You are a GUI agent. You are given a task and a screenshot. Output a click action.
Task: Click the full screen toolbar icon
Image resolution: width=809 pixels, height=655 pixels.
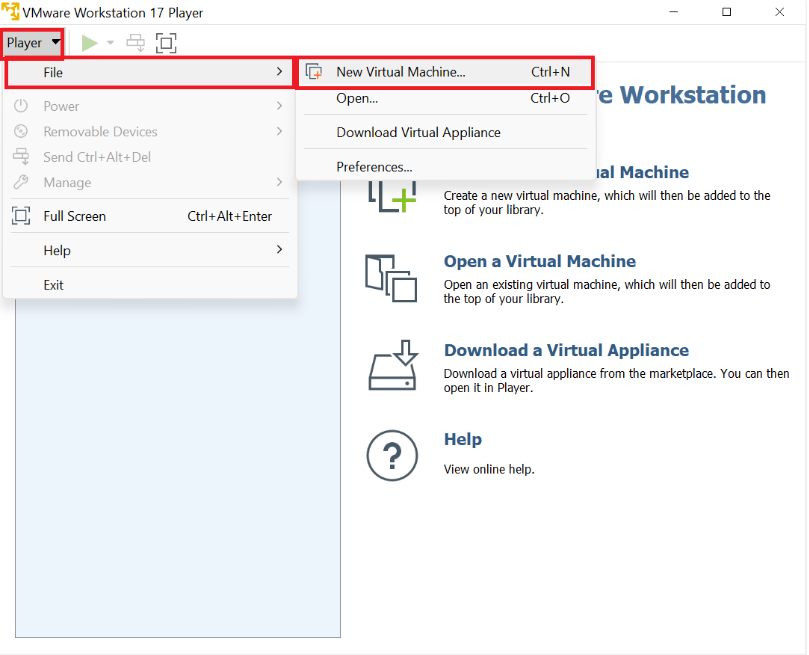(166, 43)
